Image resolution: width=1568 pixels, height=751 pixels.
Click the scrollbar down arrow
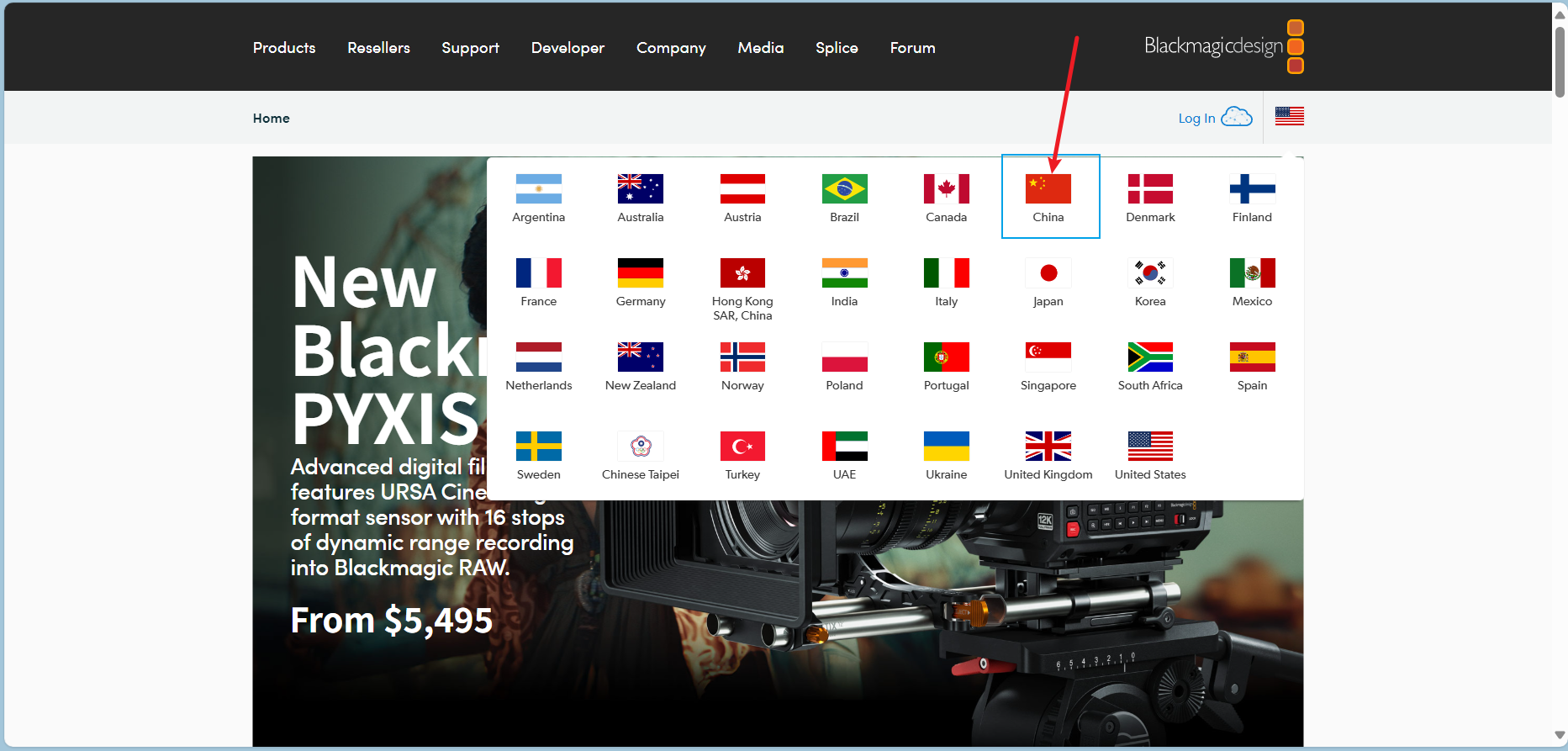1560,735
